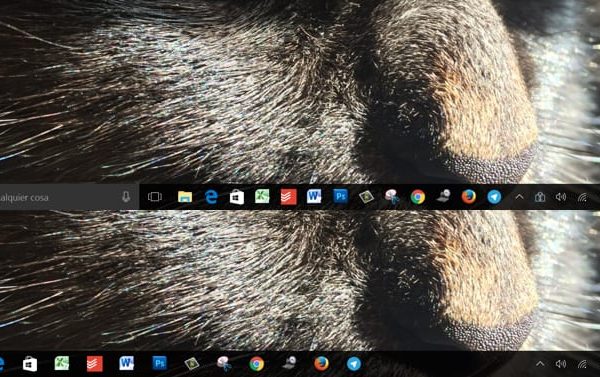
Task: Open volume control in upper taskbar
Action: coord(561,197)
